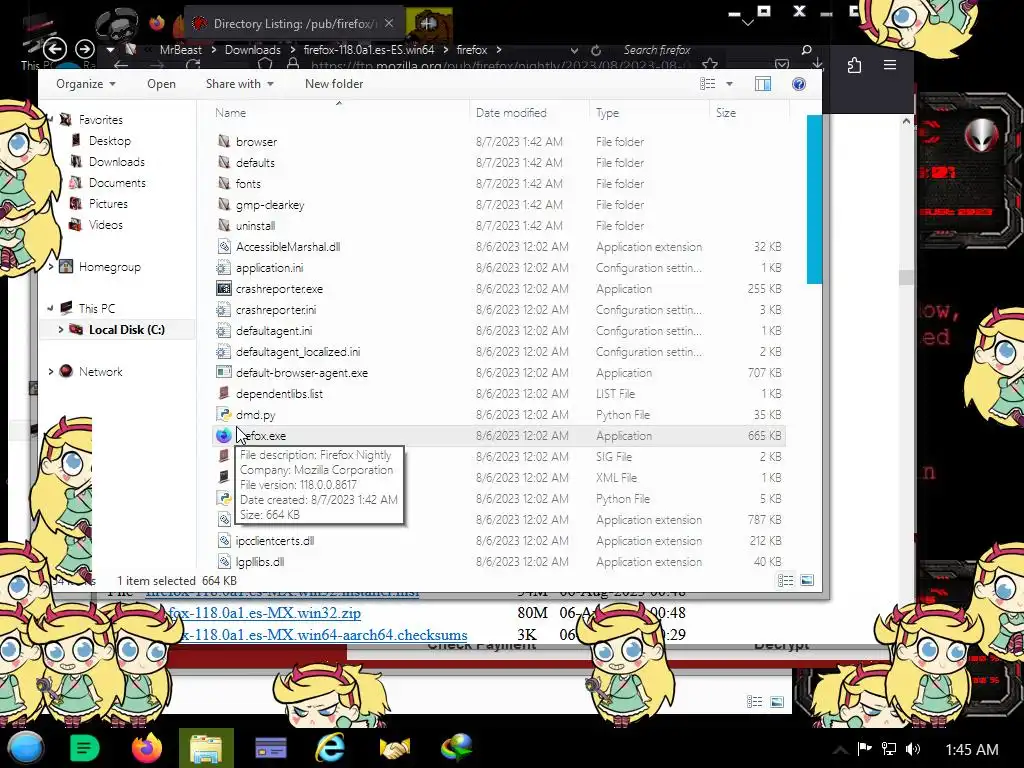1024x768 pixels.
Task: Sort by Type column header
Action: click(x=607, y=112)
